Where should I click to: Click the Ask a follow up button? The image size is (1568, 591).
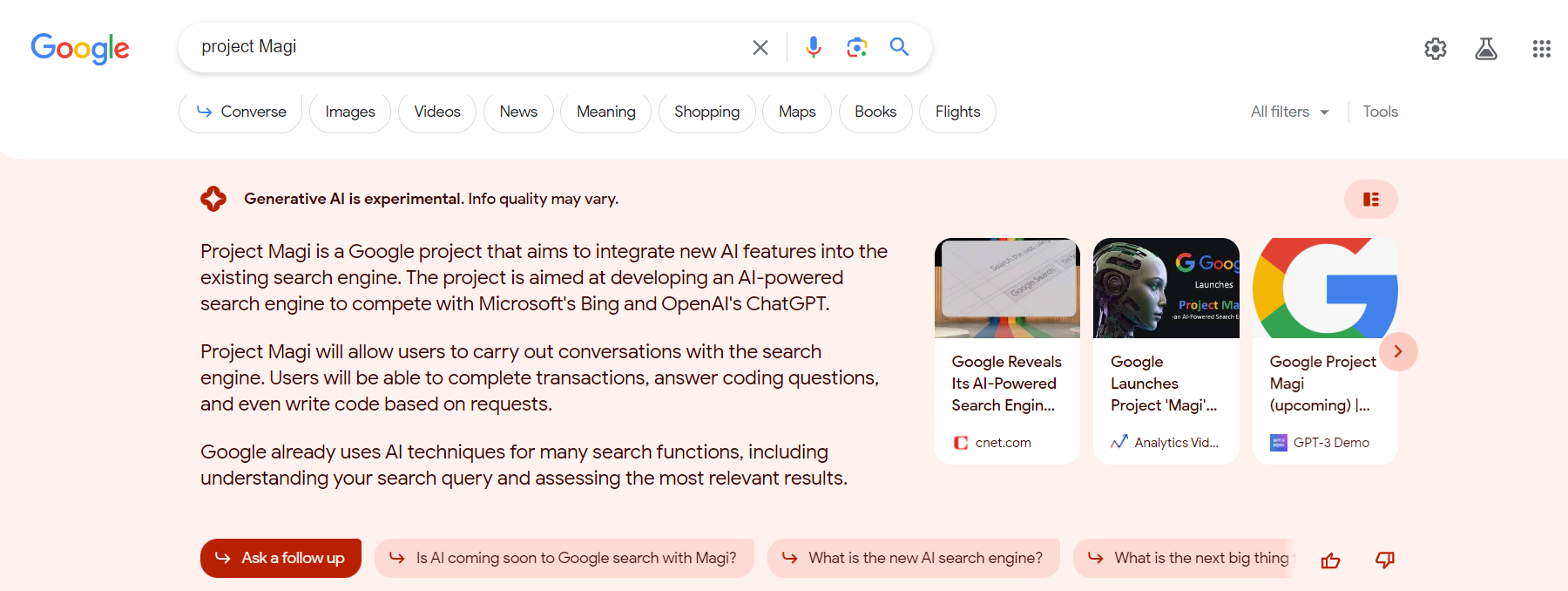pos(280,558)
